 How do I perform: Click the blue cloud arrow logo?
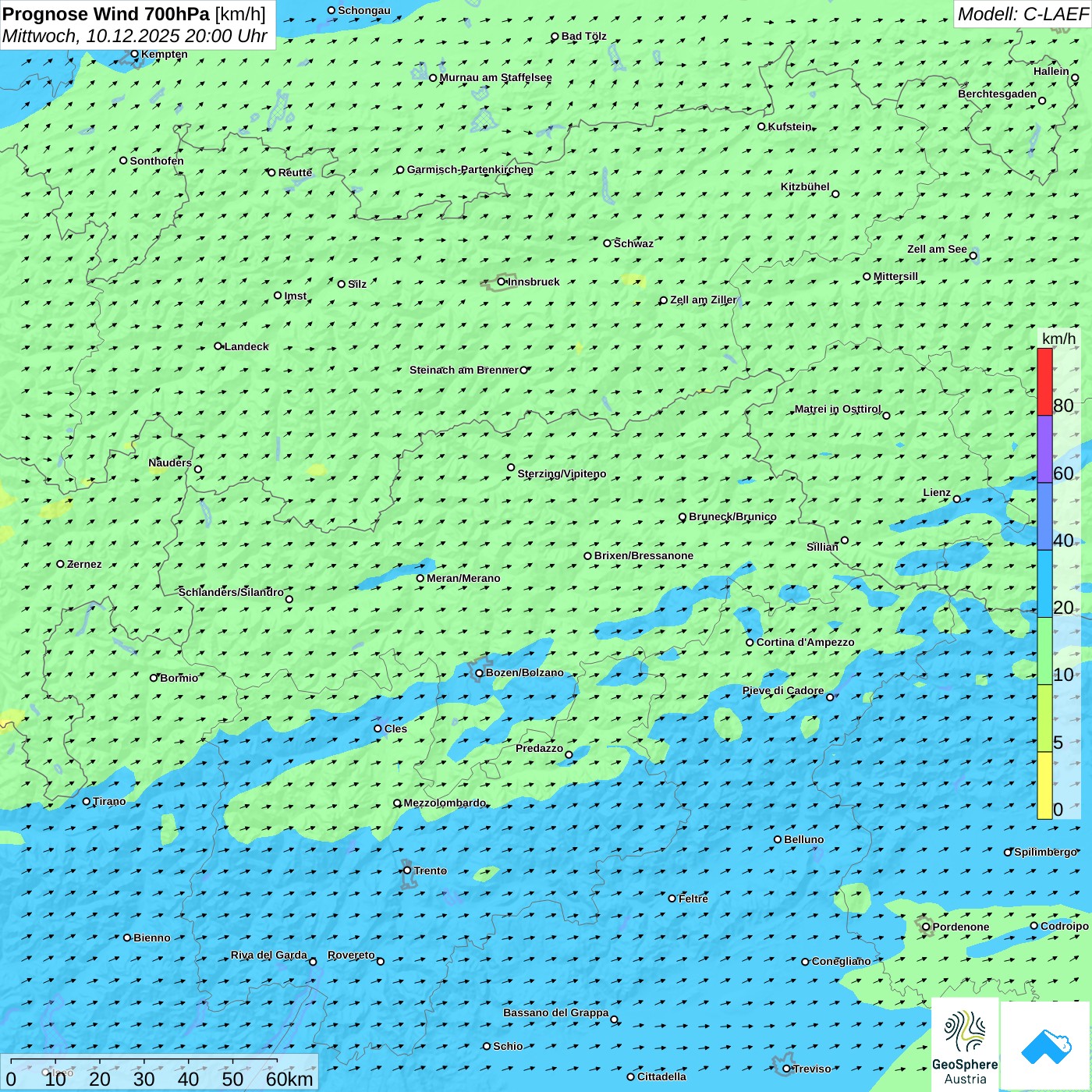point(1045,1045)
